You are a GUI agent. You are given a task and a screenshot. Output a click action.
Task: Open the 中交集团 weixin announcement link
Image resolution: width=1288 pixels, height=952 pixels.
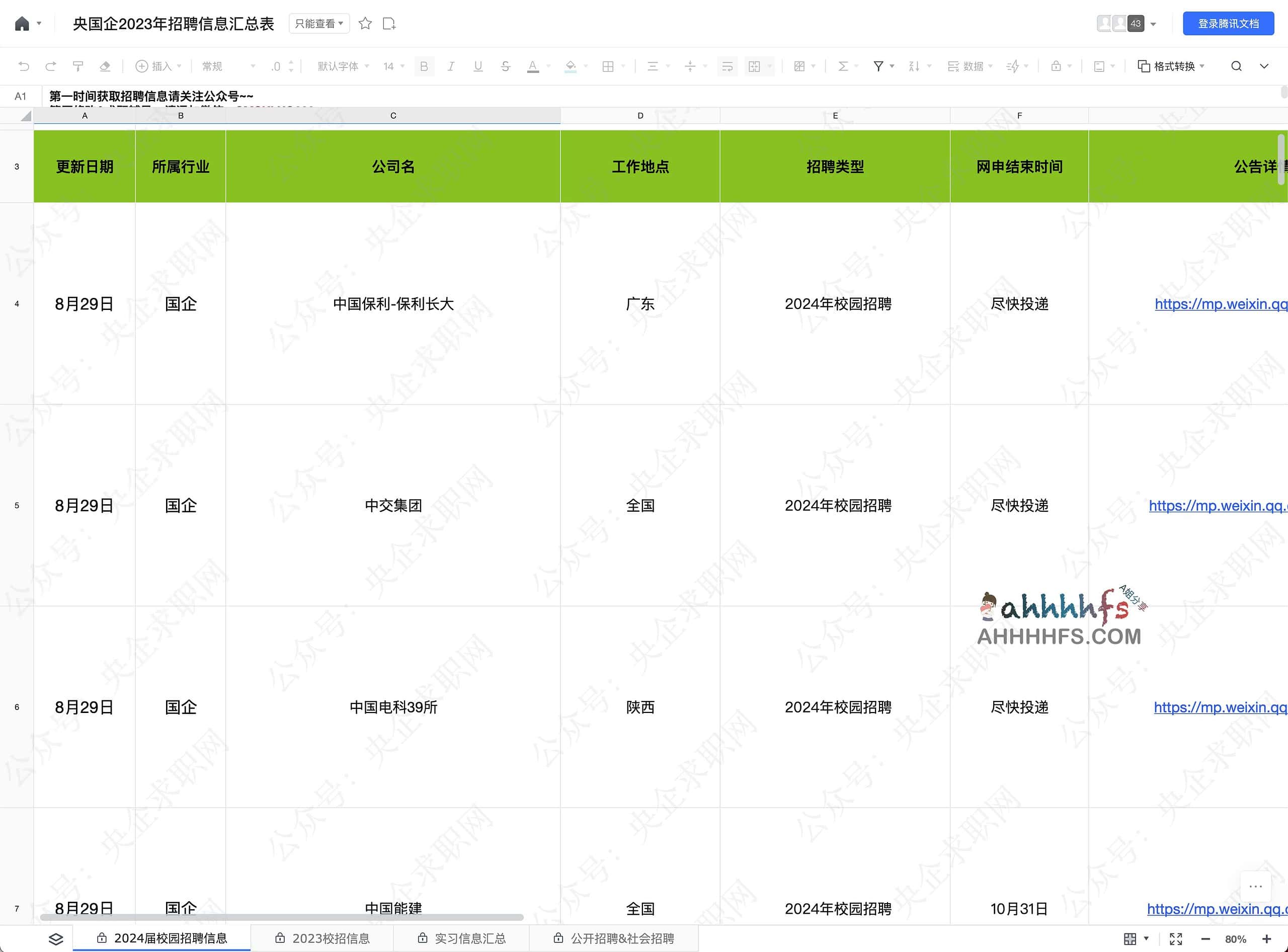[x=1217, y=505]
